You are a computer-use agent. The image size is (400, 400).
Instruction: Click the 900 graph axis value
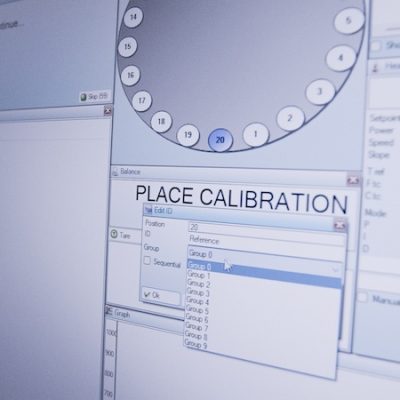coord(110,353)
